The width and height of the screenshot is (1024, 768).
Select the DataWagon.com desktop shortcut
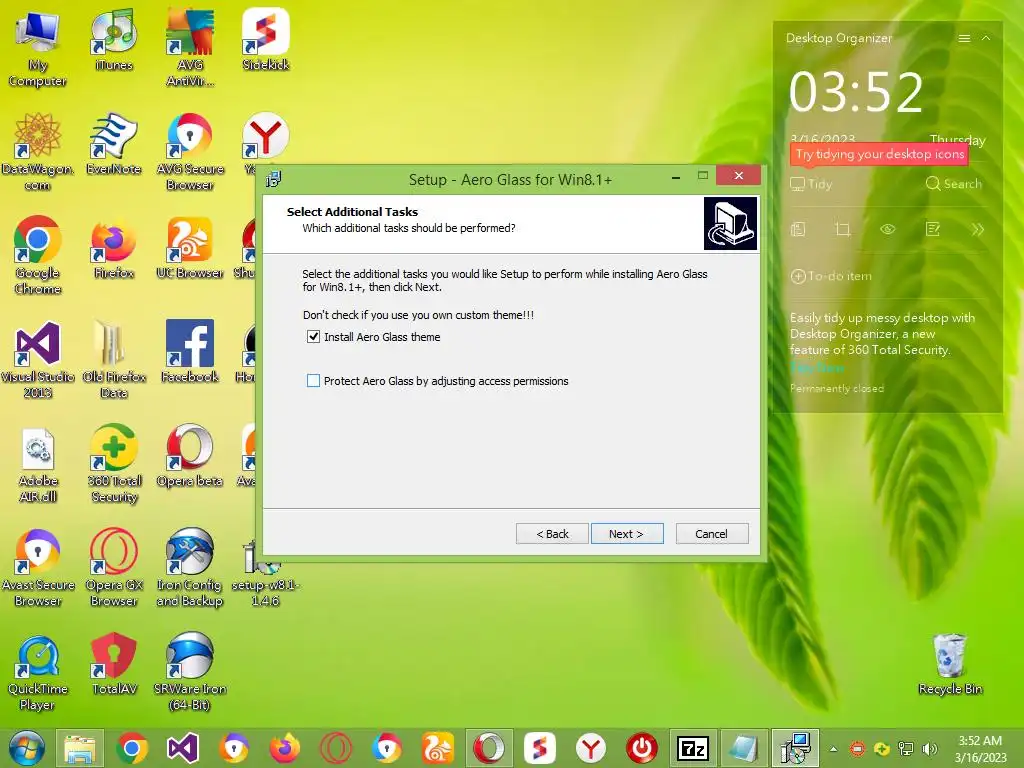(38, 152)
